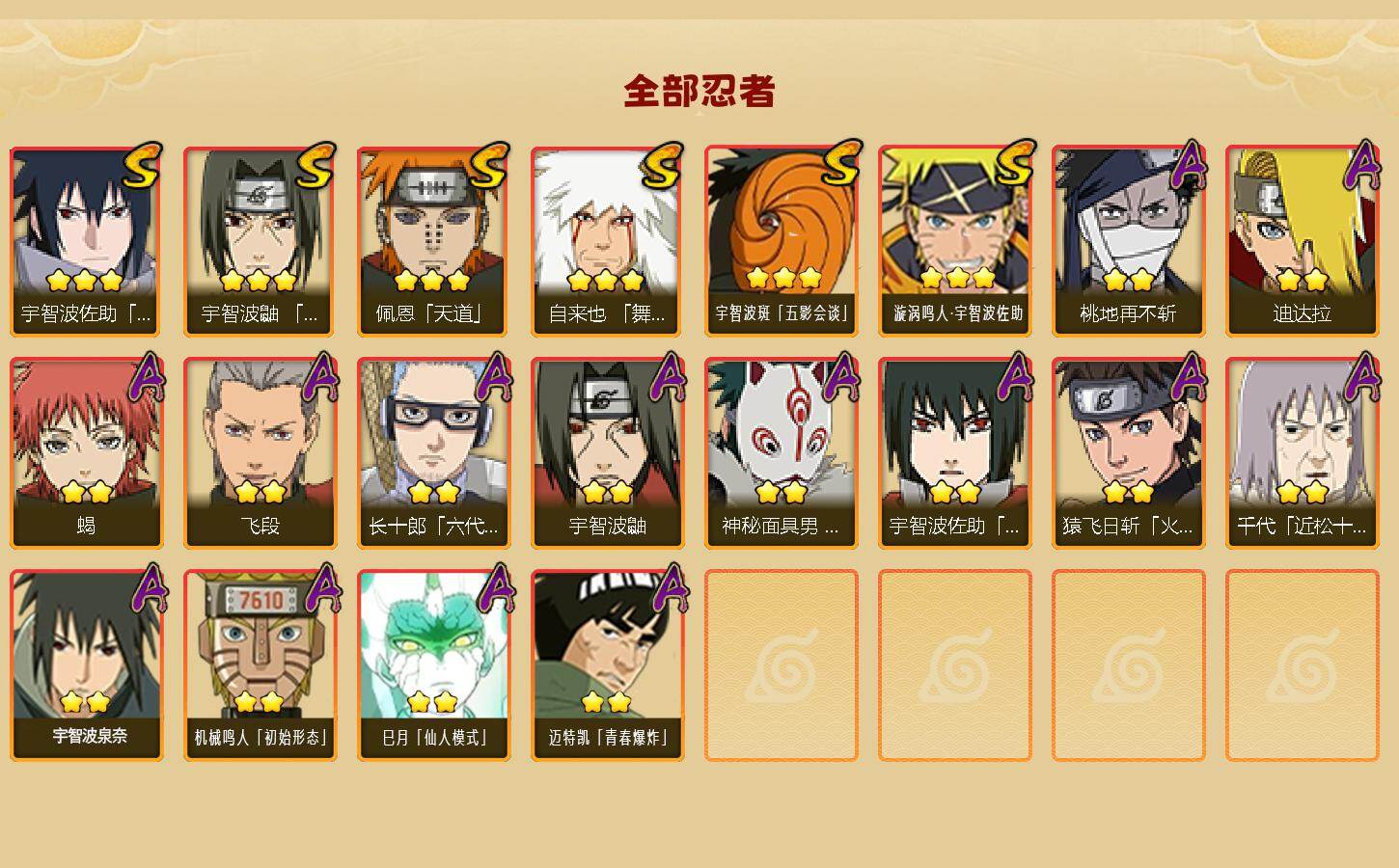Open the 迪达拉 ninja card
The image size is (1399, 868).
click(1302, 241)
